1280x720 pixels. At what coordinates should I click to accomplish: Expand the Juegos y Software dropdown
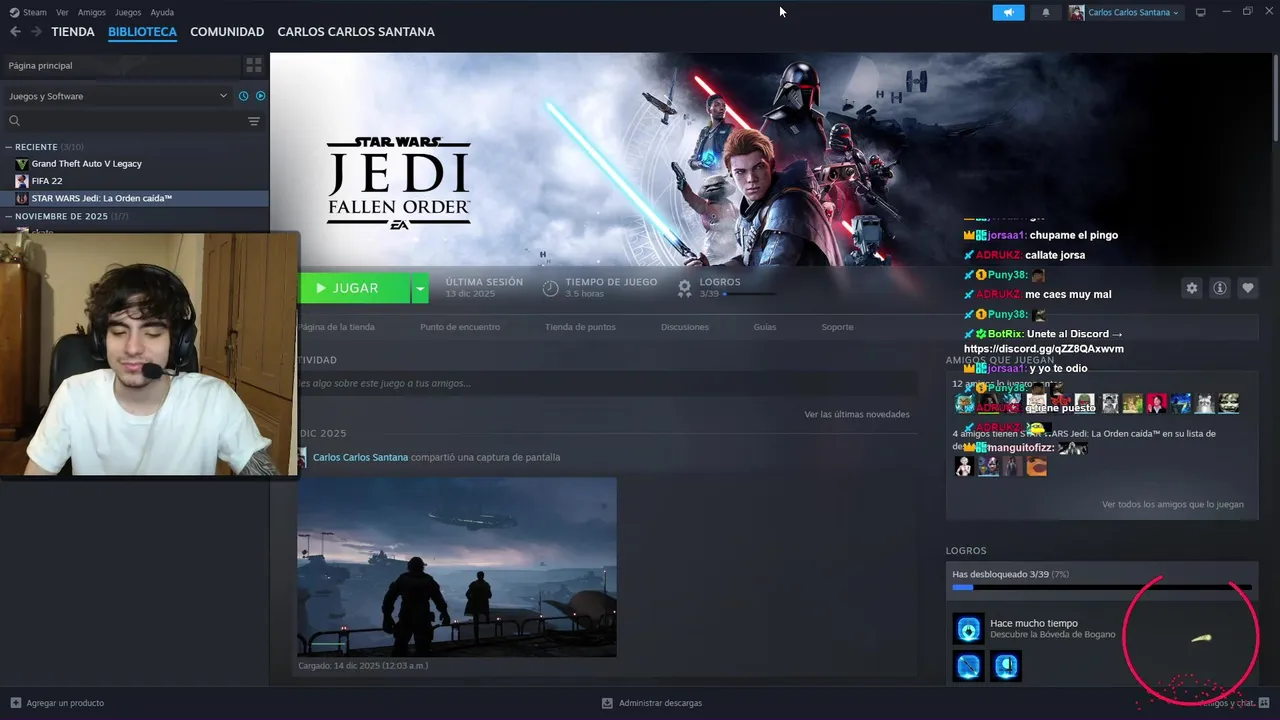(118, 96)
